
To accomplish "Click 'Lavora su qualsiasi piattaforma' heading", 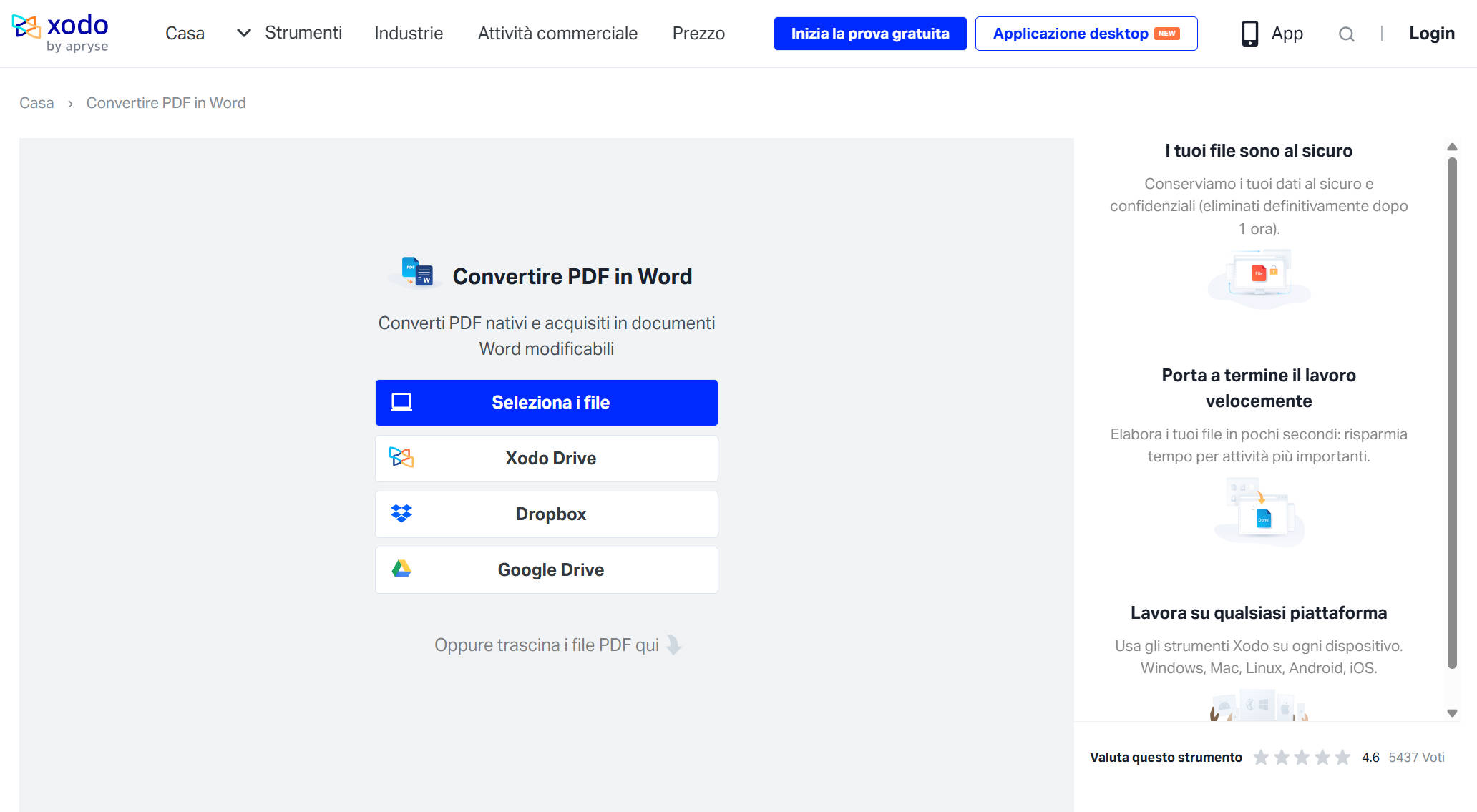I will [1259, 613].
